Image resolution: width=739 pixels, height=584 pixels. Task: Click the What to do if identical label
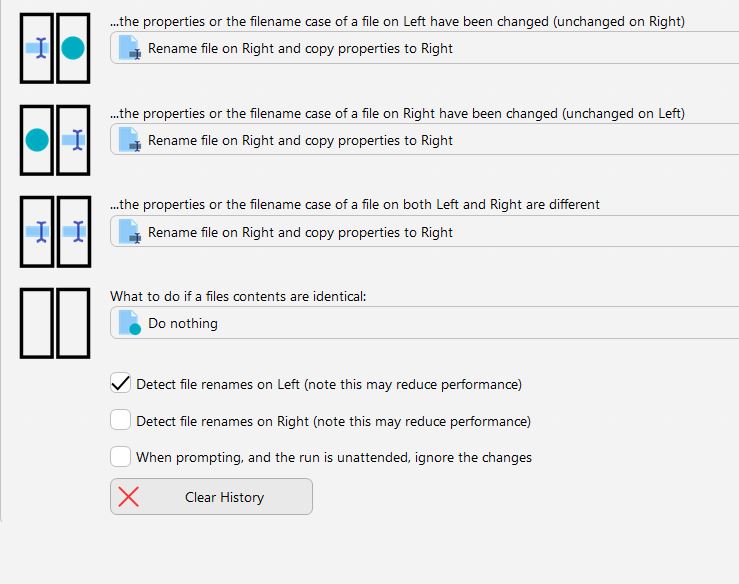[x=238, y=296]
